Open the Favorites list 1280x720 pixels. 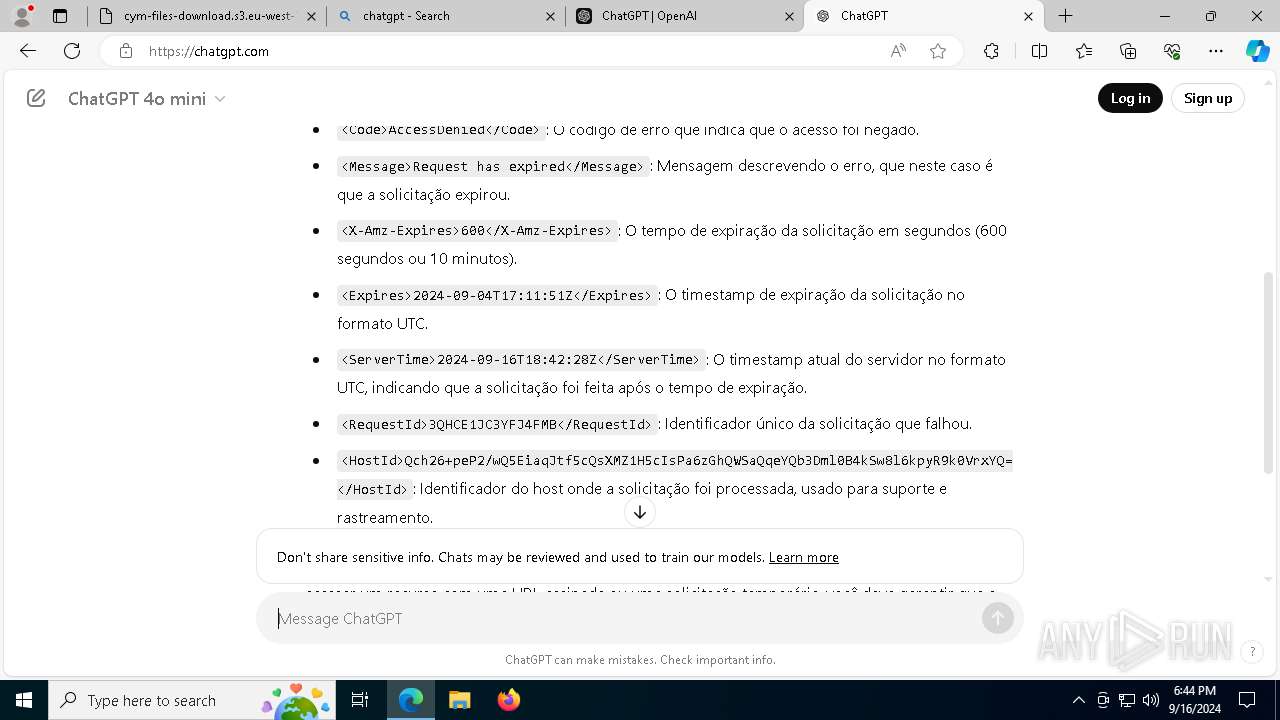tap(1084, 51)
